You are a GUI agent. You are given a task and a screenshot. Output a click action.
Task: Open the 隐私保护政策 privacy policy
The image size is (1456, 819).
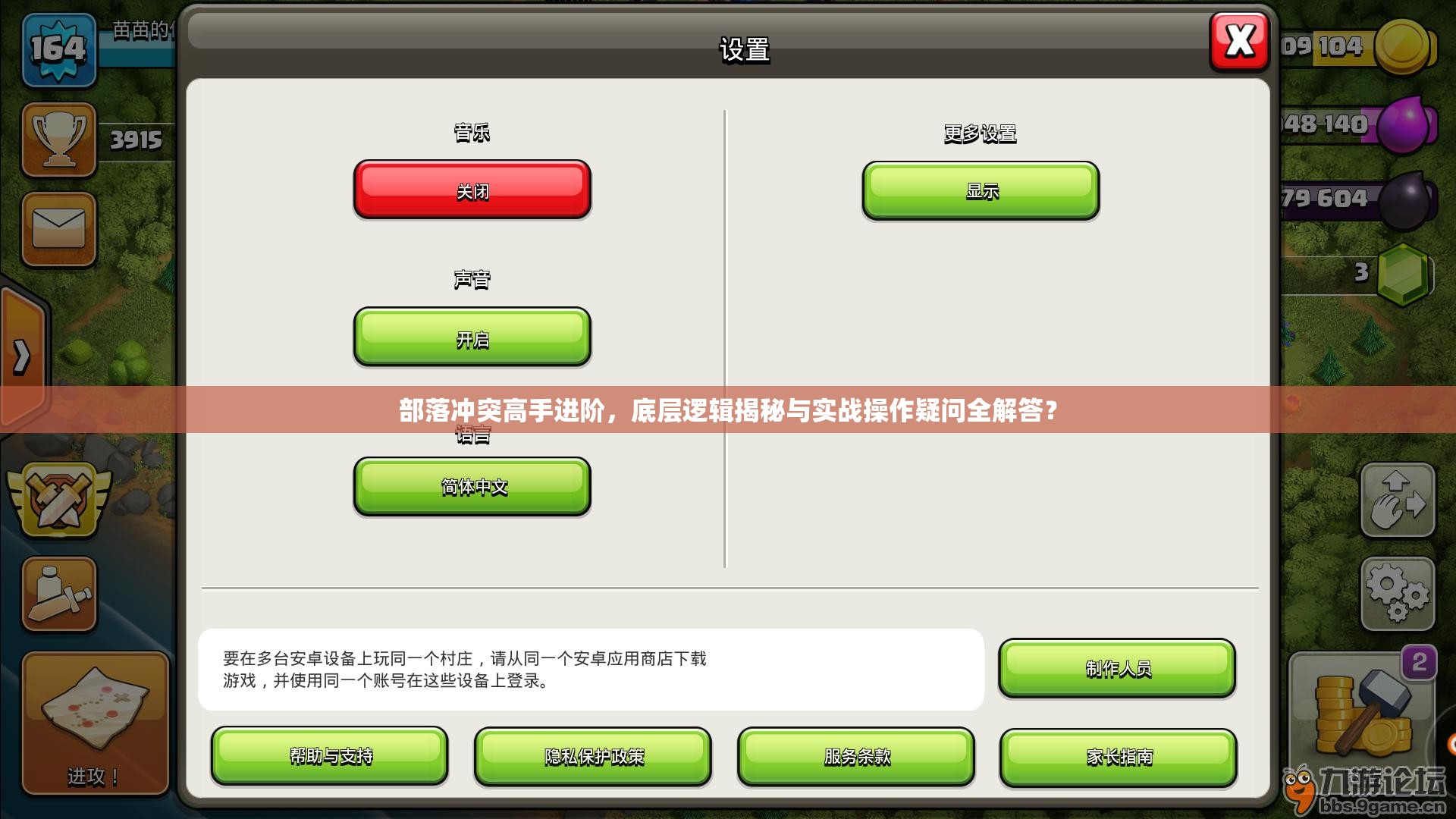pos(593,757)
